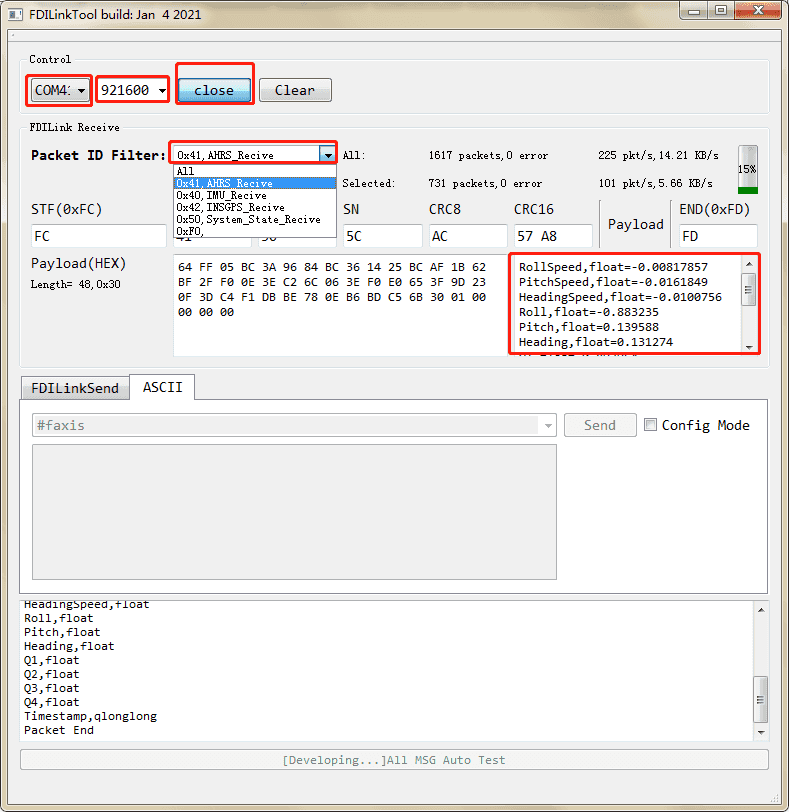The image size is (789, 812).
Task: Click the Pitch,float=0.139588 line
Action: [589, 327]
